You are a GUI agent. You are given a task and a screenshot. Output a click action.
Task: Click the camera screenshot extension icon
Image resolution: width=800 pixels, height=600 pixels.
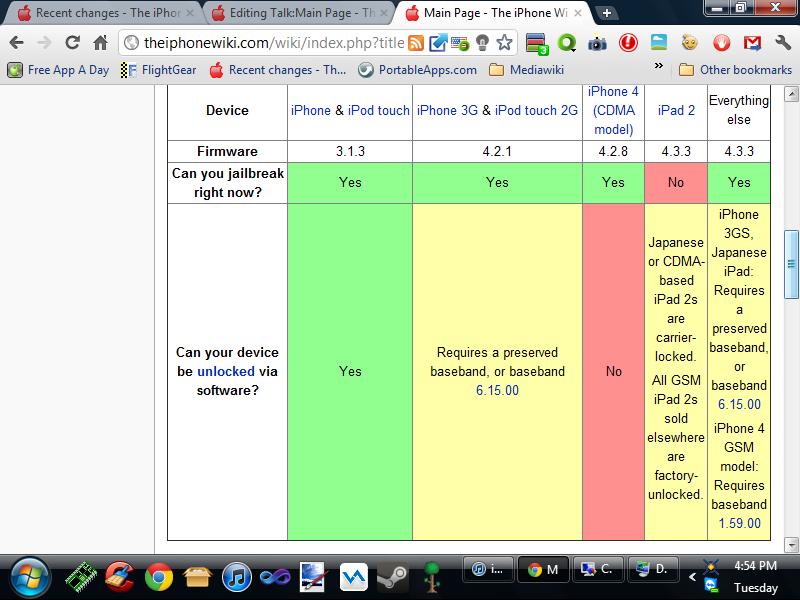597,43
